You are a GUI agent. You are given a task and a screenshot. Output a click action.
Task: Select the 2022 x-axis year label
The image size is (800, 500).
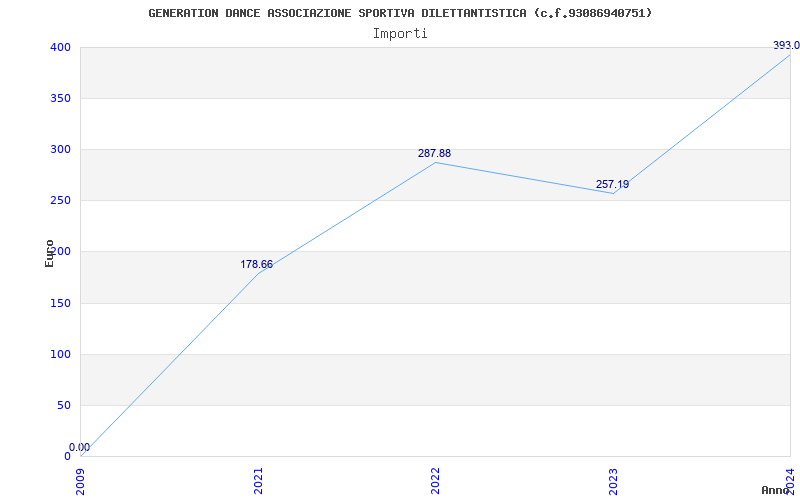(435, 481)
